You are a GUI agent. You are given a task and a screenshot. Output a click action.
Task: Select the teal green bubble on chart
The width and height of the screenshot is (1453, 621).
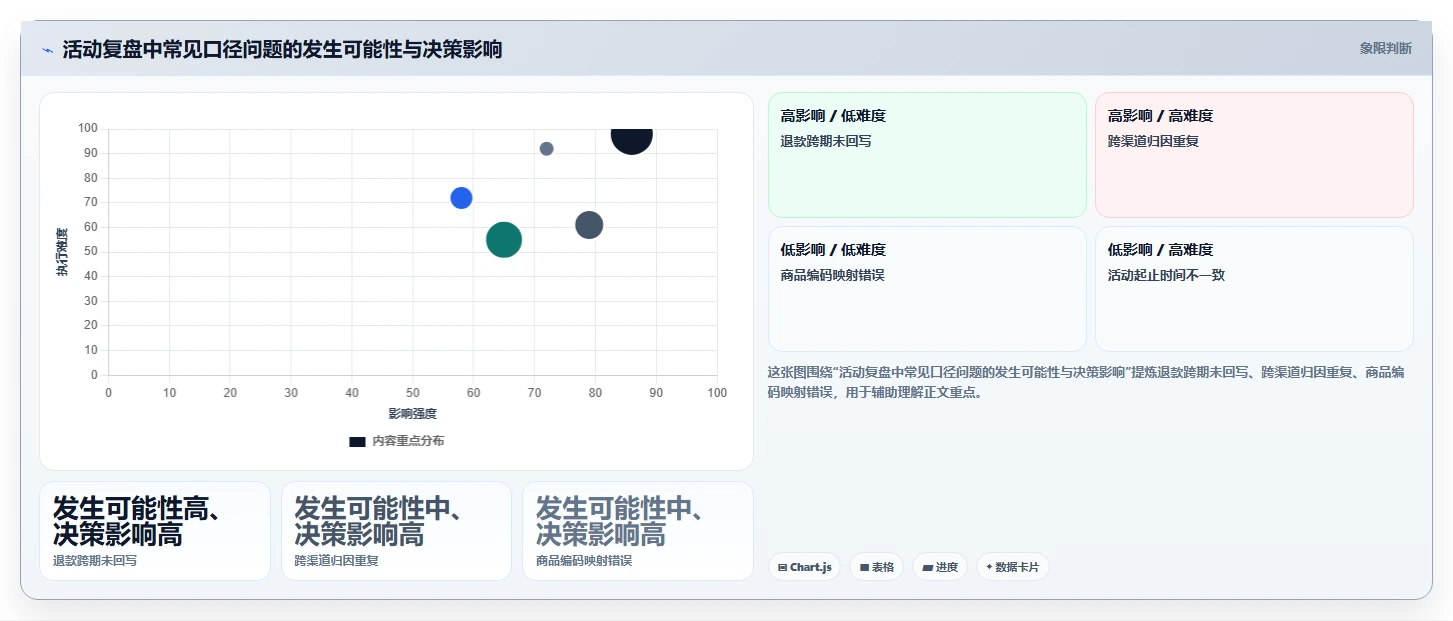coord(504,240)
